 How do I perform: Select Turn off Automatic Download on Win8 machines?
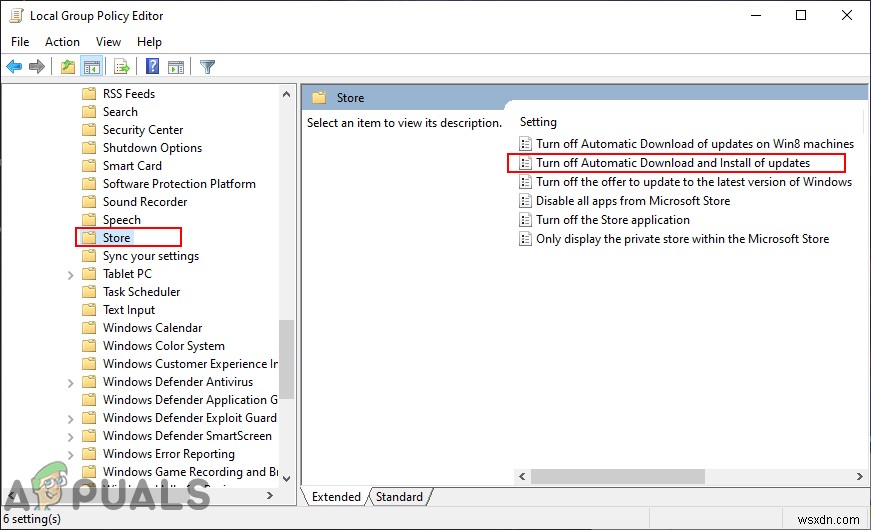pyautogui.click(x=694, y=144)
